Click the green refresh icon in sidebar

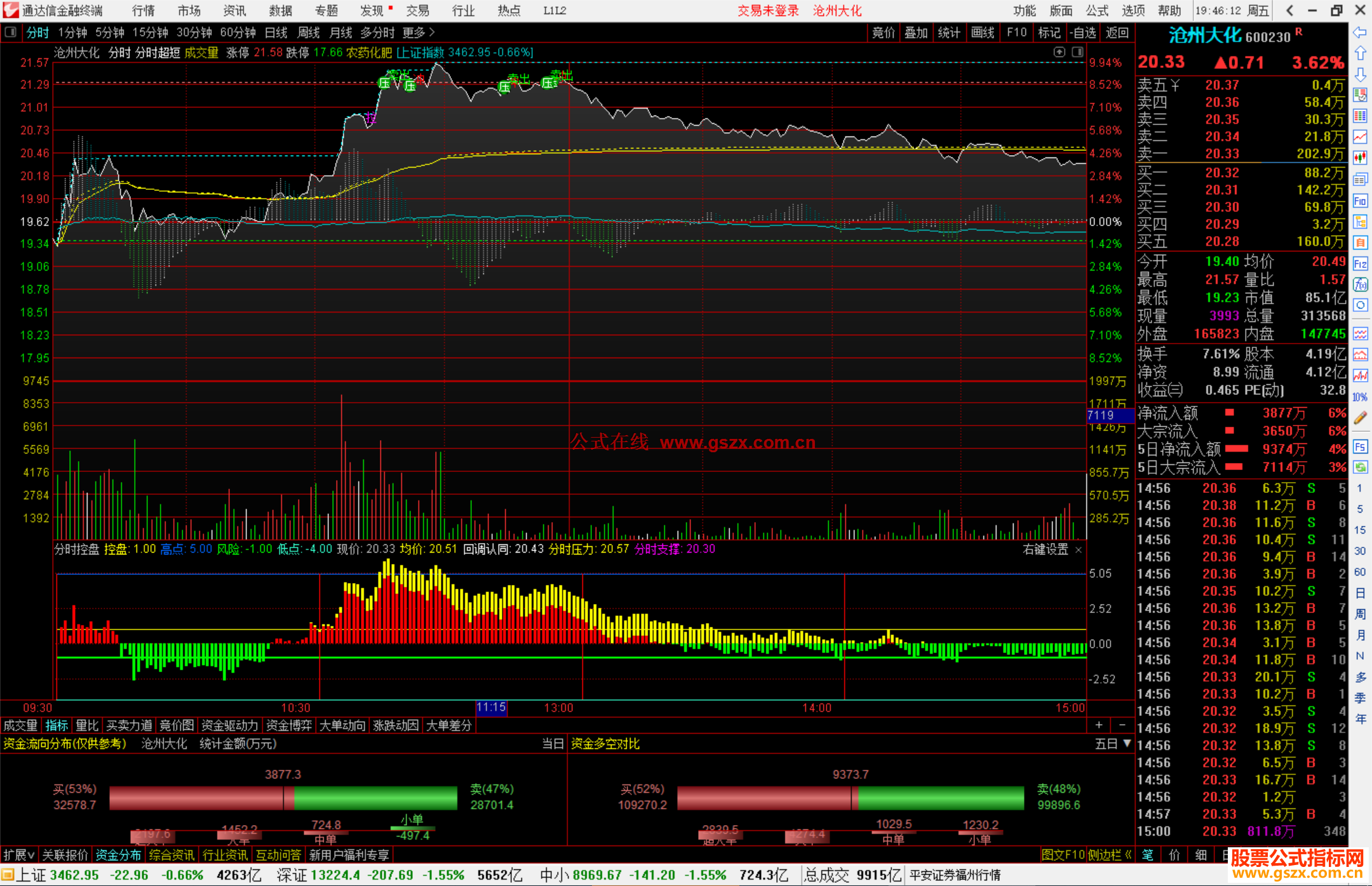pos(1360,467)
